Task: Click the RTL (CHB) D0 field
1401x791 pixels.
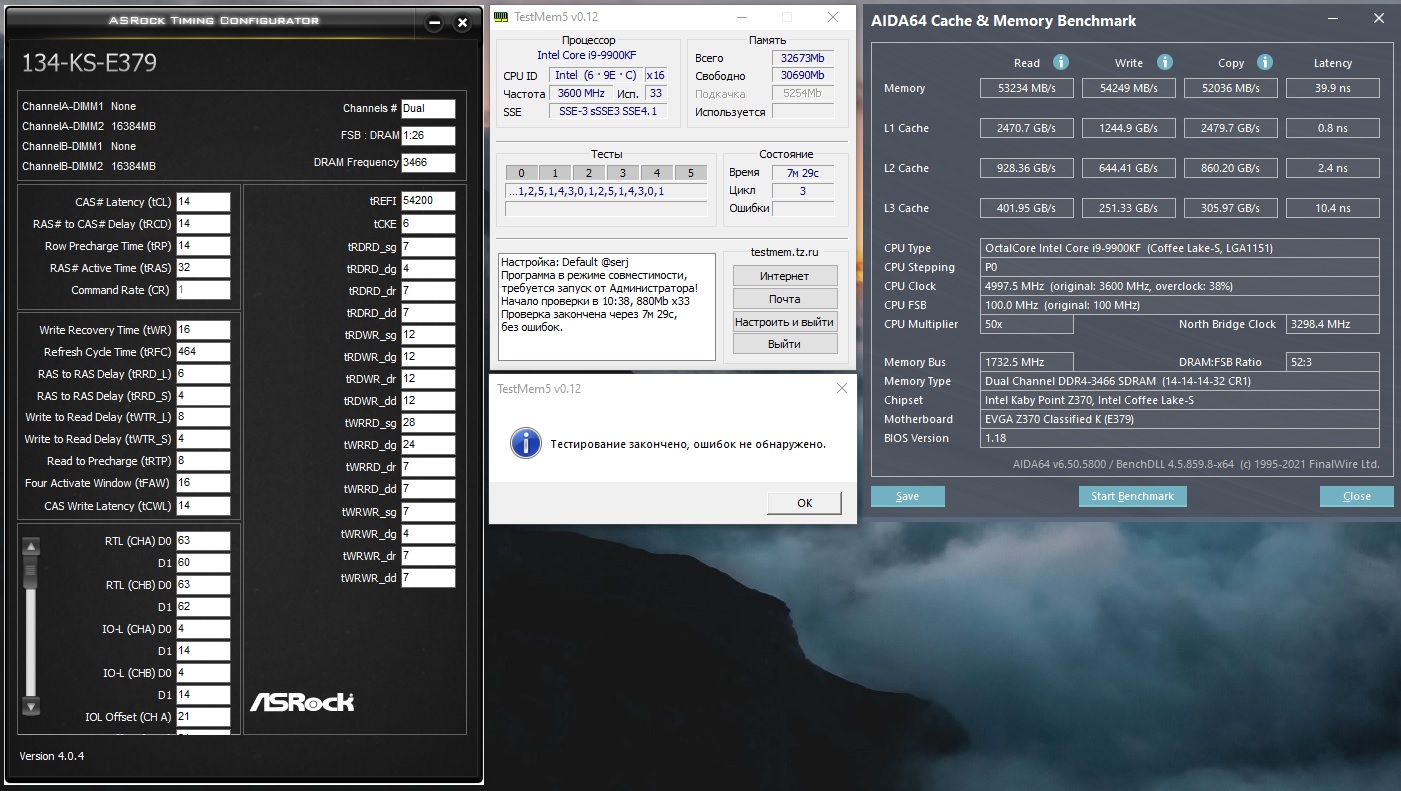Action: click(x=203, y=585)
